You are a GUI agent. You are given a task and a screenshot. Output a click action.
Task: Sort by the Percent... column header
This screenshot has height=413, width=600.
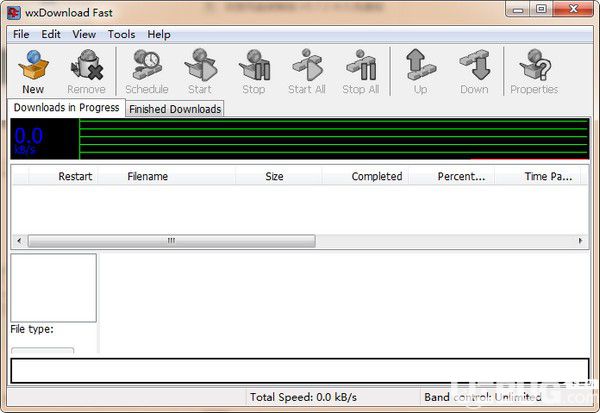(x=452, y=176)
